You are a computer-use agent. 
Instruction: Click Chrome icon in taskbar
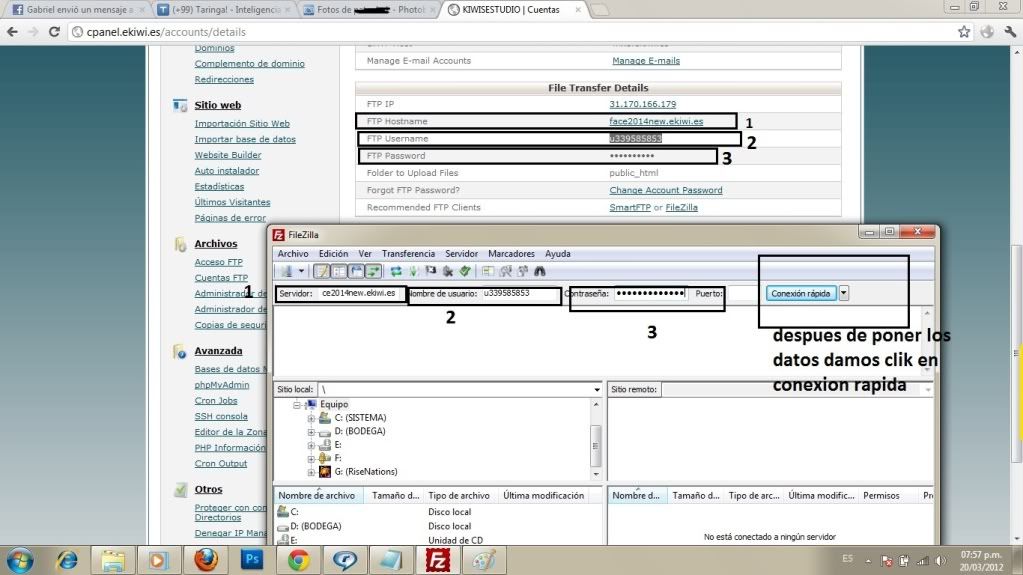pos(299,560)
